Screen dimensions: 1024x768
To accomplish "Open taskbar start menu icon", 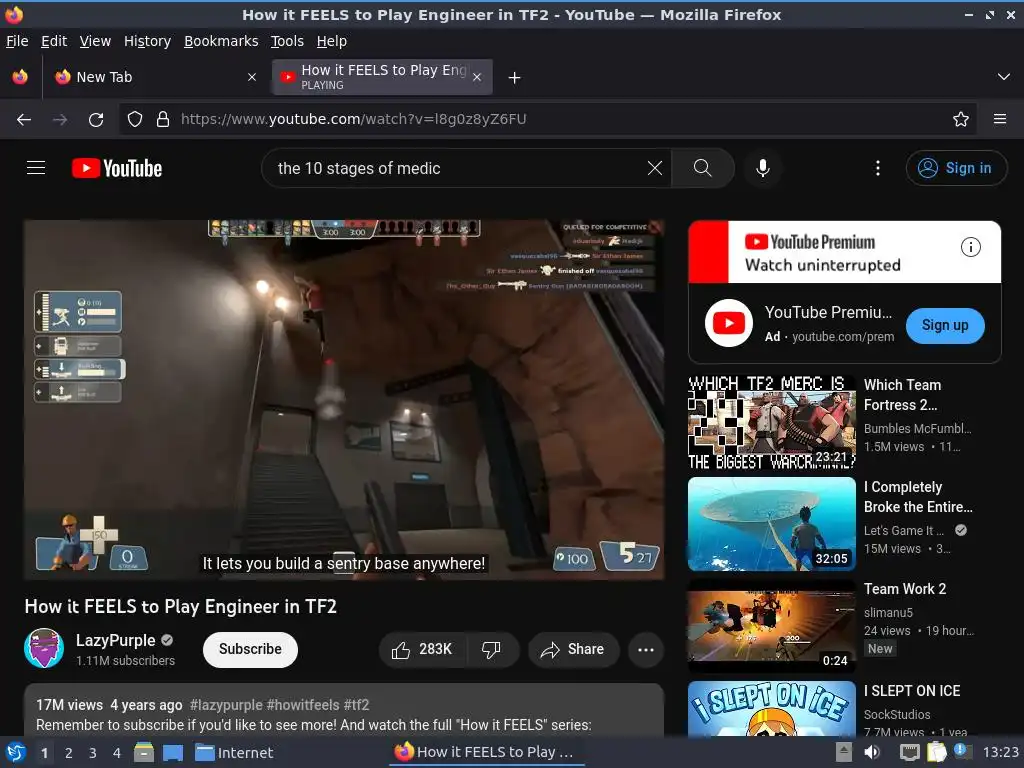I will (x=16, y=752).
